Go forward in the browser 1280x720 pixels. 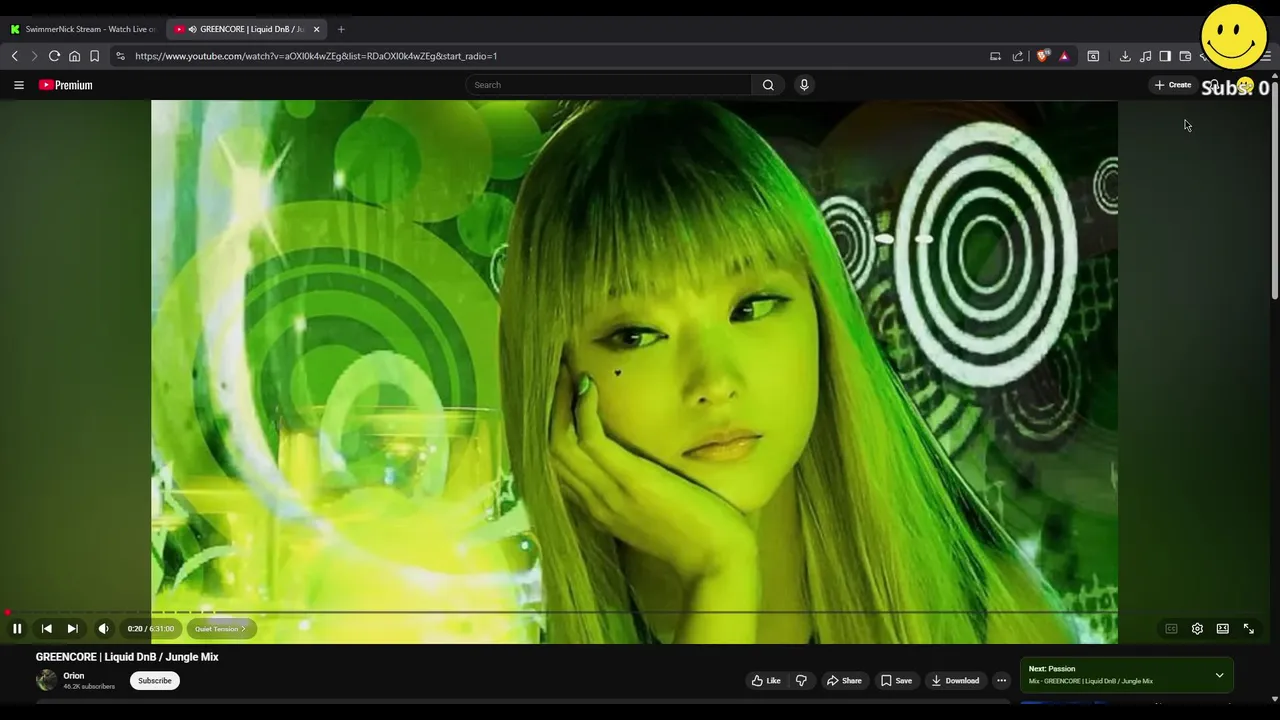click(x=34, y=56)
